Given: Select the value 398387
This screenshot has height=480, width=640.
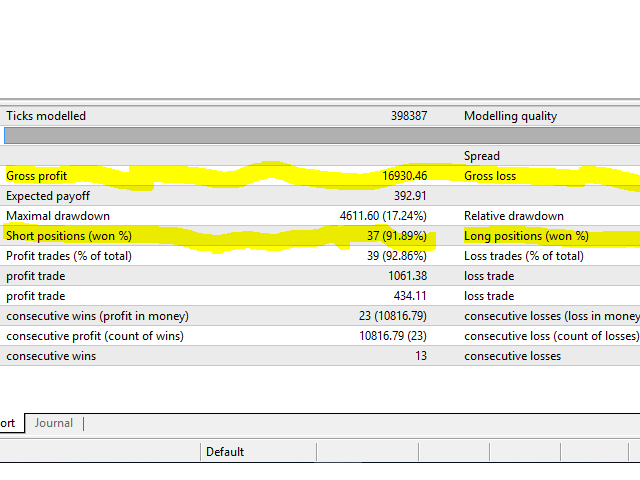Looking at the screenshot, I should pyautogui.click(x=409, y=116).
